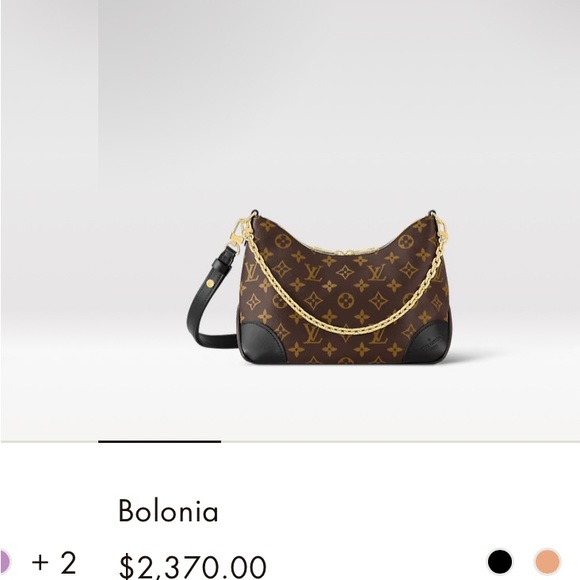This screenshot has height=580, width=580.
Task: Open the Bolonia monogram bag photo
Action: tap(319, 288)
